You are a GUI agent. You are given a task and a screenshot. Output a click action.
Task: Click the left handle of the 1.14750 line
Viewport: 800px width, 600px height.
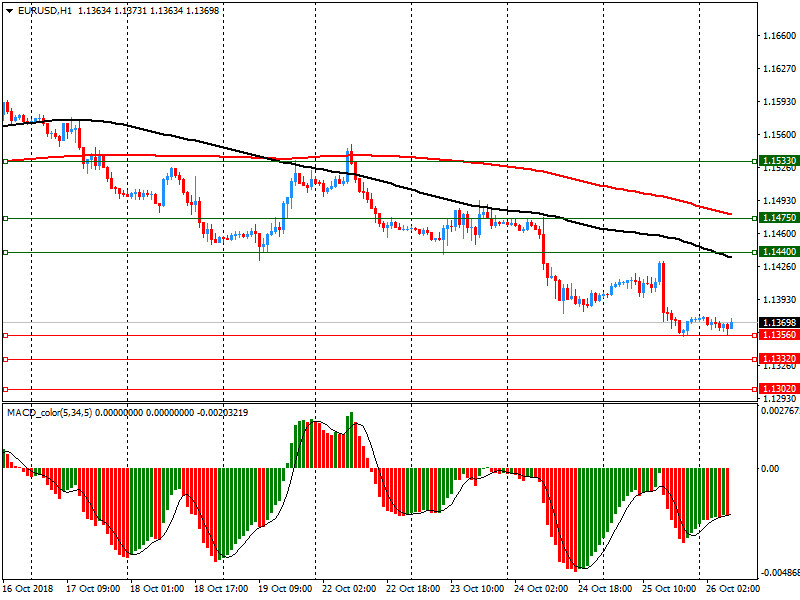pos(6,218)
